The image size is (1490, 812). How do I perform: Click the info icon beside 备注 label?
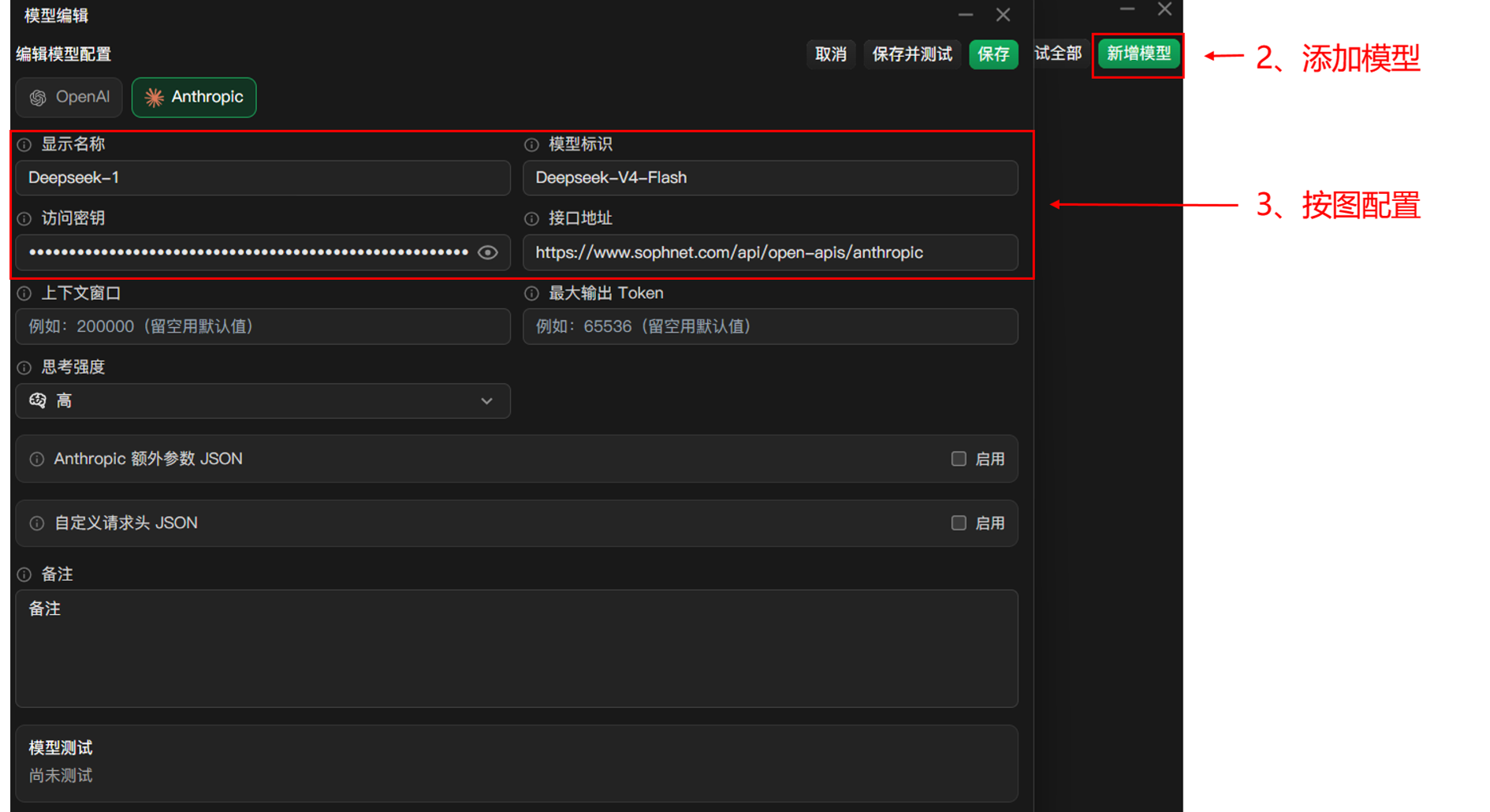pos(24,575)
